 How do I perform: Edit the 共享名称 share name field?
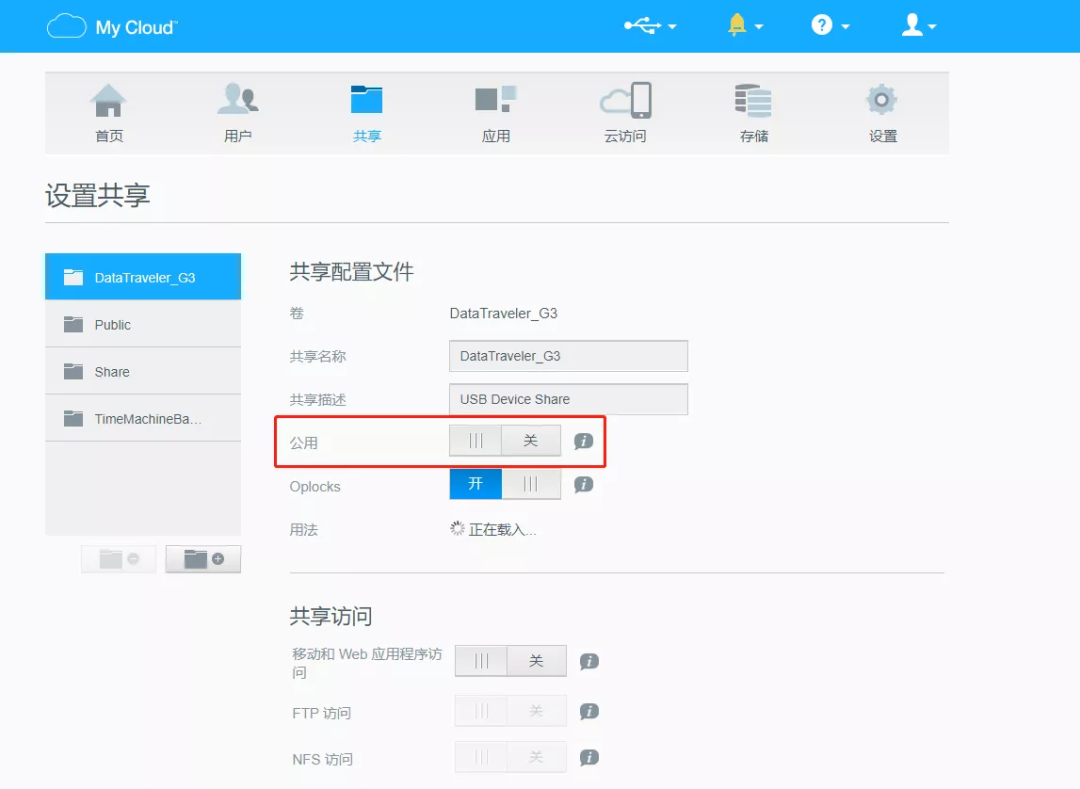pos(568,356)
